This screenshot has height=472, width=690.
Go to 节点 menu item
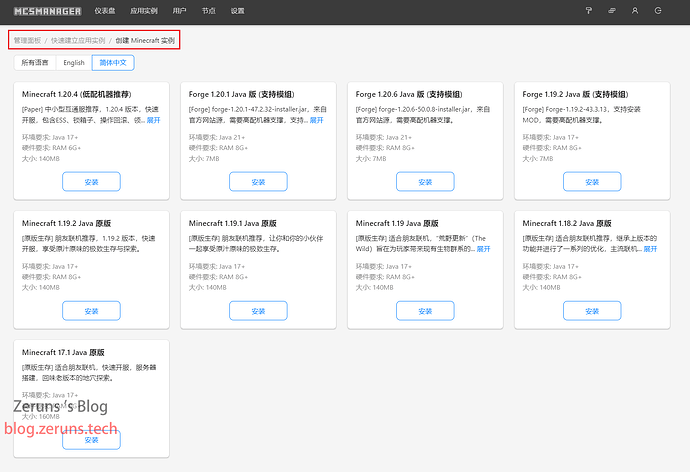pyautogui.click(x=209, y=11)
